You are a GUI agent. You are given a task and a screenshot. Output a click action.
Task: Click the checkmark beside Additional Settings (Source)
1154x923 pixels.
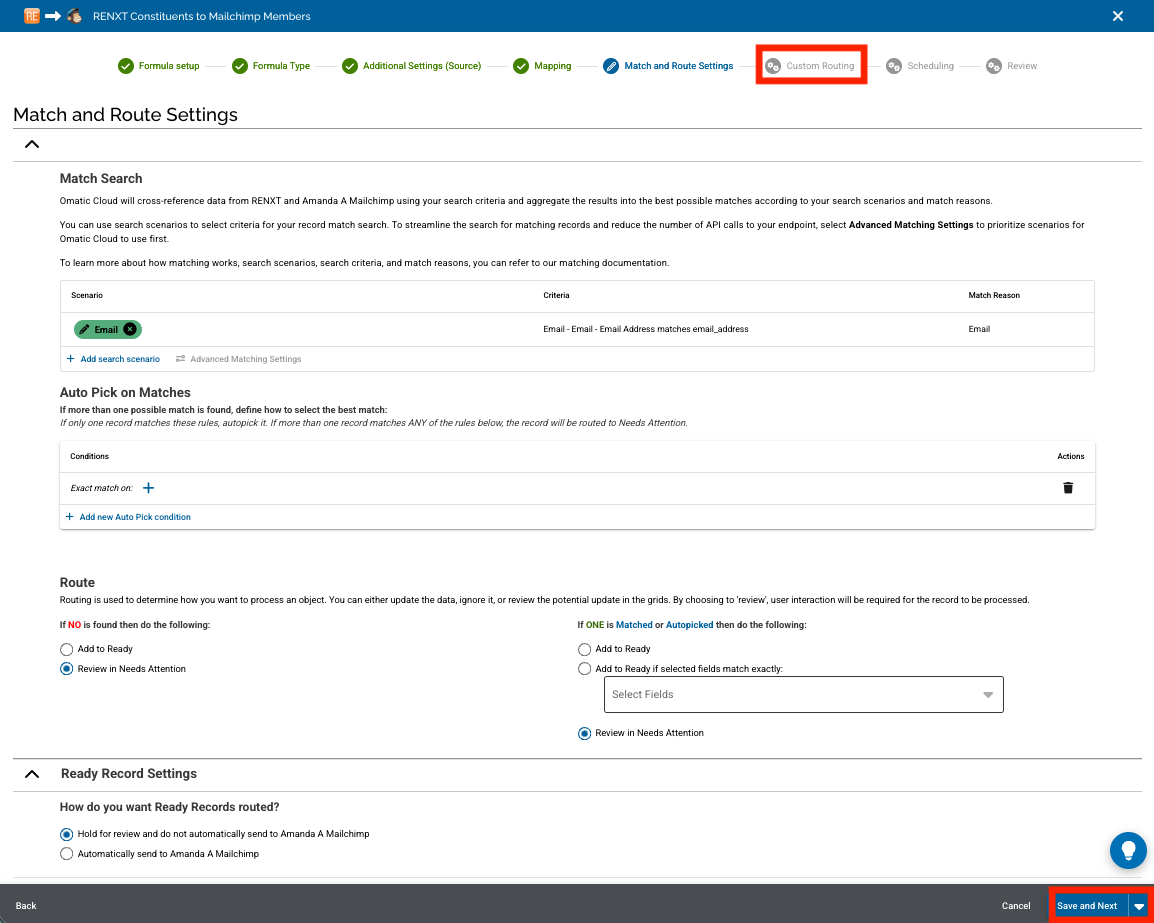pyautogui.click(x=350, y=66)
